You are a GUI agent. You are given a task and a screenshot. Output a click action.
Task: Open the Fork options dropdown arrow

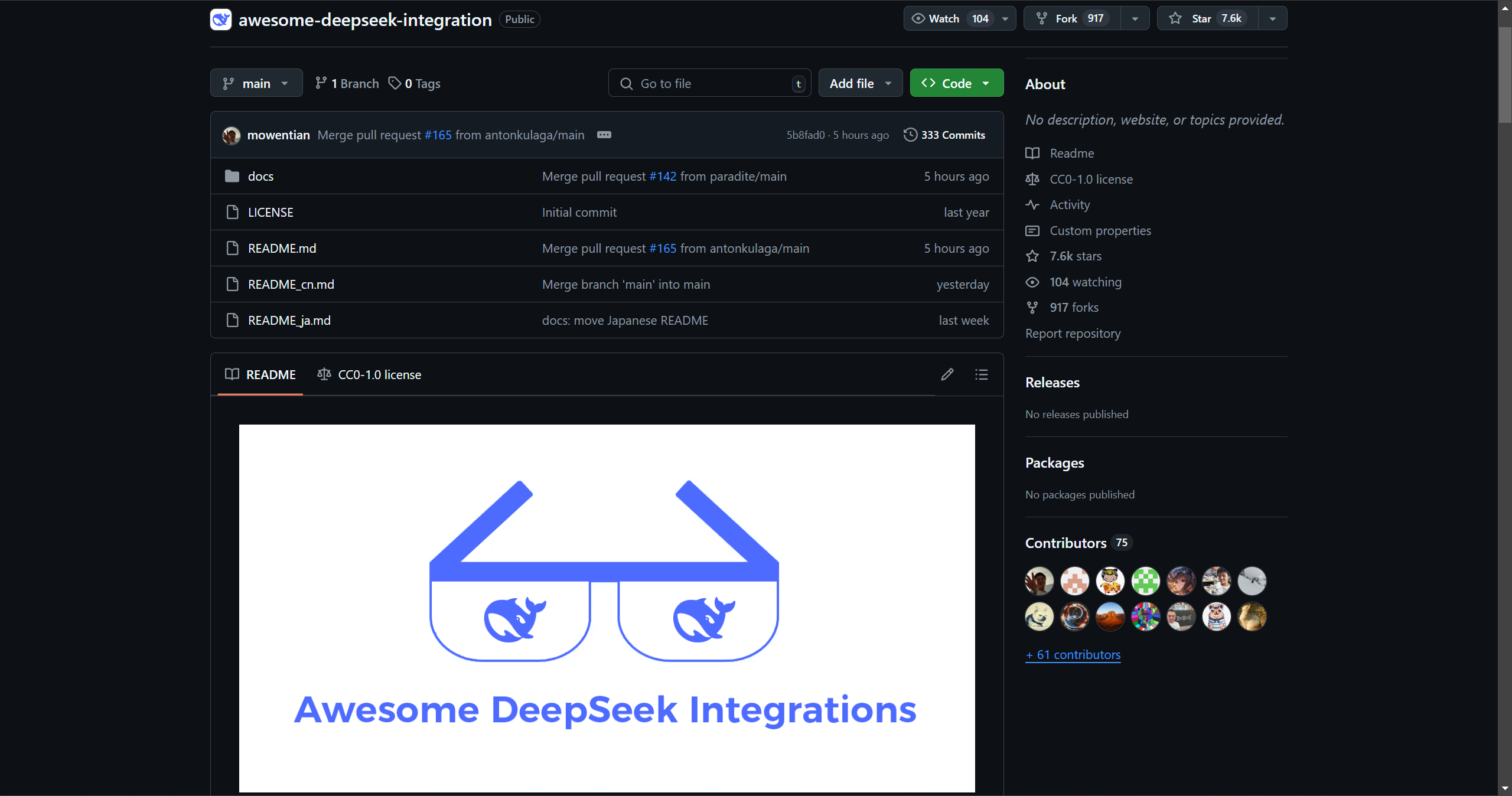[x=1135, y=18]
